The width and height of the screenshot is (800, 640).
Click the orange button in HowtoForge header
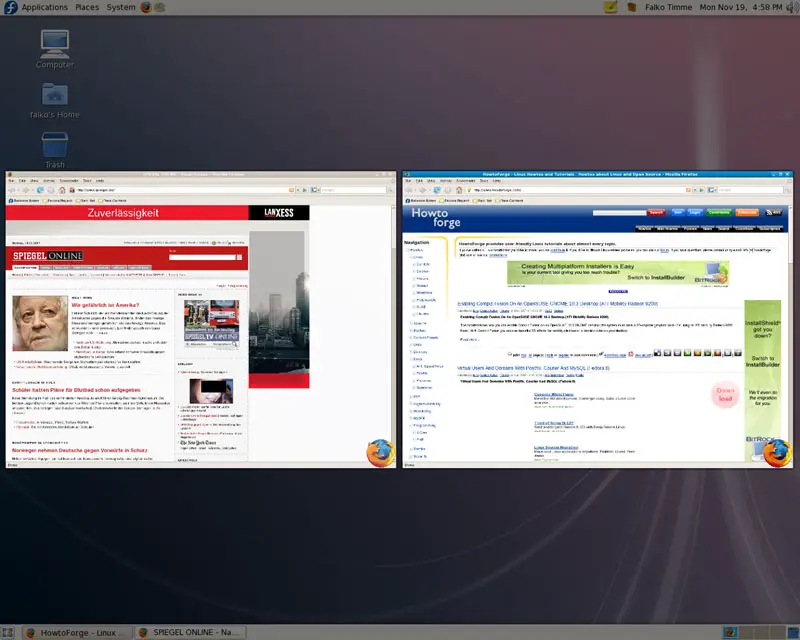(747, 212)
